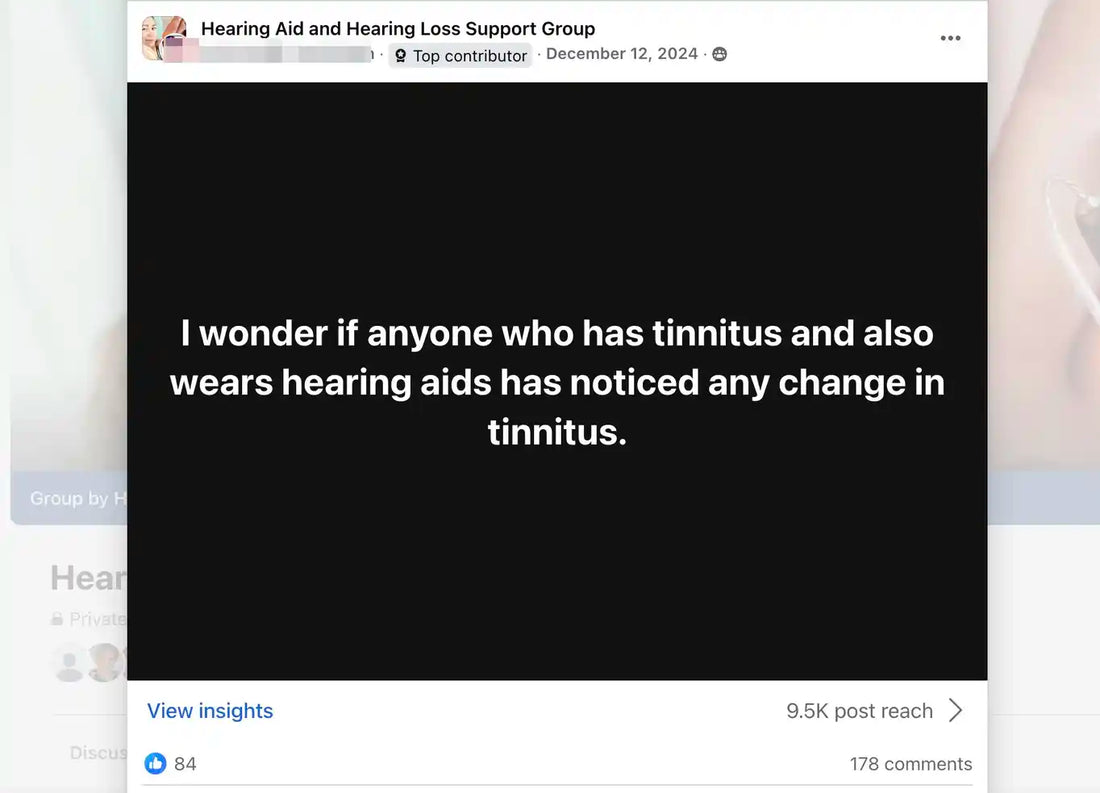Viewport: 1100px width, 793px height.
Task: Click the group avatar in post header
Action: pyautogui.click(x=164, y=39)
